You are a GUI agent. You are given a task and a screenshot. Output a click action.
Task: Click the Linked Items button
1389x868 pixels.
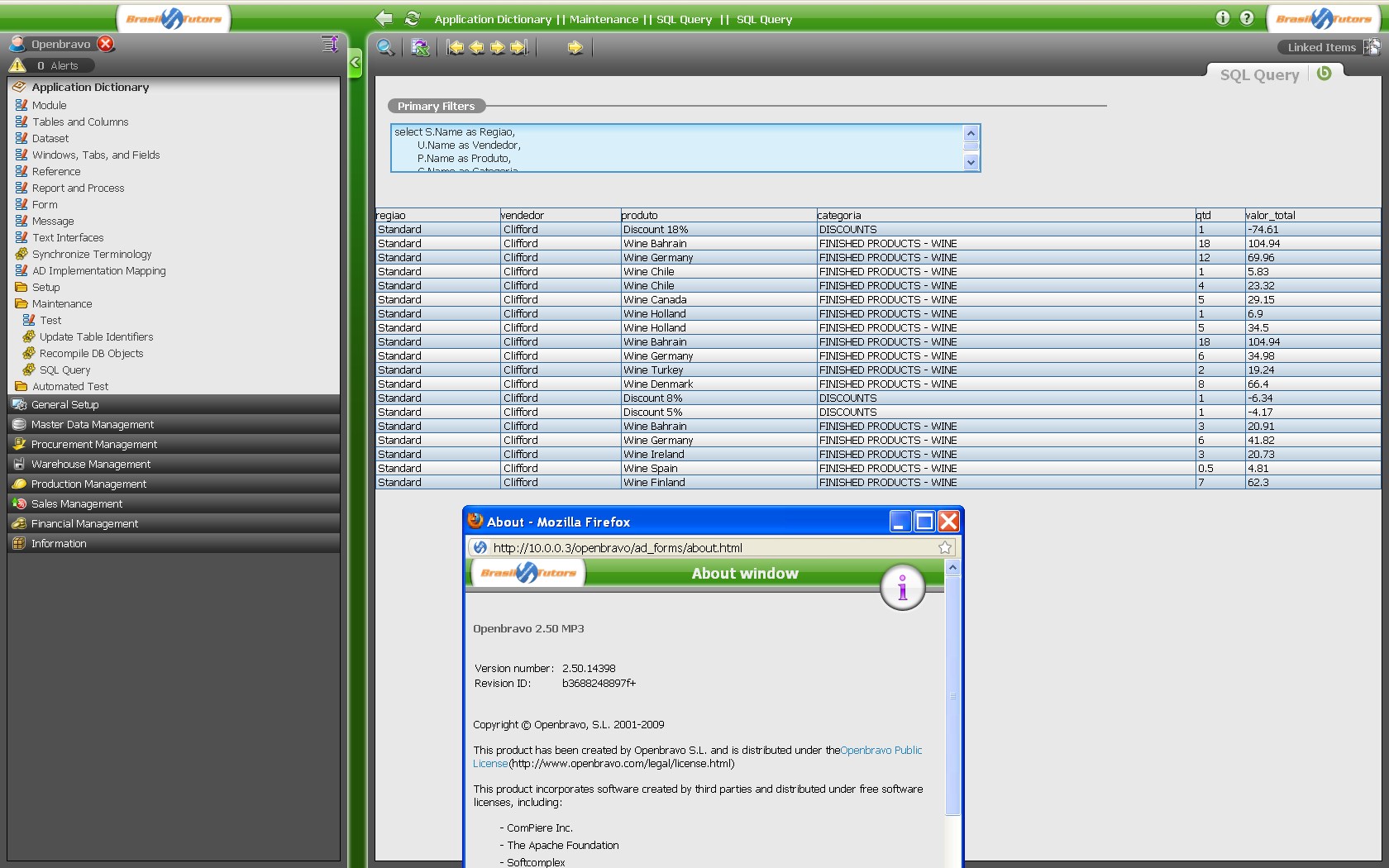click(1321, 48)
